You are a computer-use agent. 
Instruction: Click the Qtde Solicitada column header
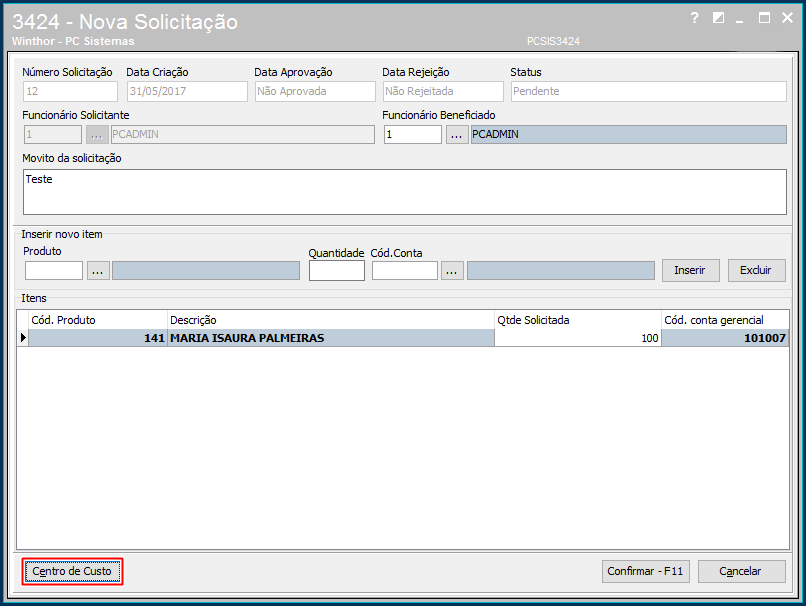pyautogui.click(x=578, y=320)
